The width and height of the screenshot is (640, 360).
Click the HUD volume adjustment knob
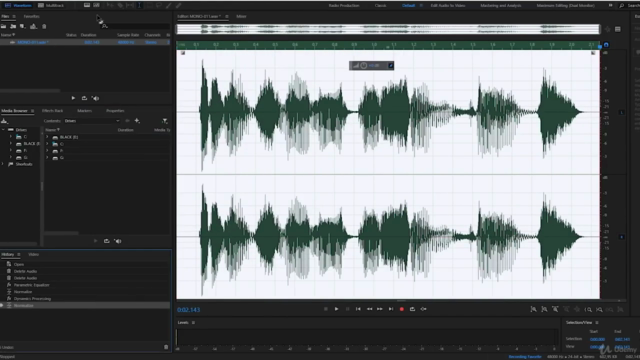363,65
